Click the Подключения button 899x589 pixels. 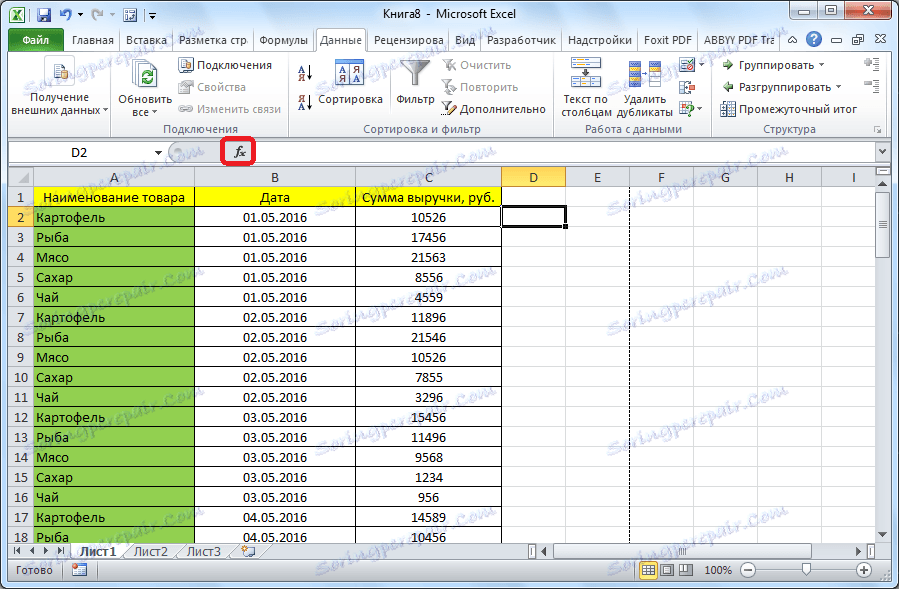pyautogui.click(x=225, y=65)
